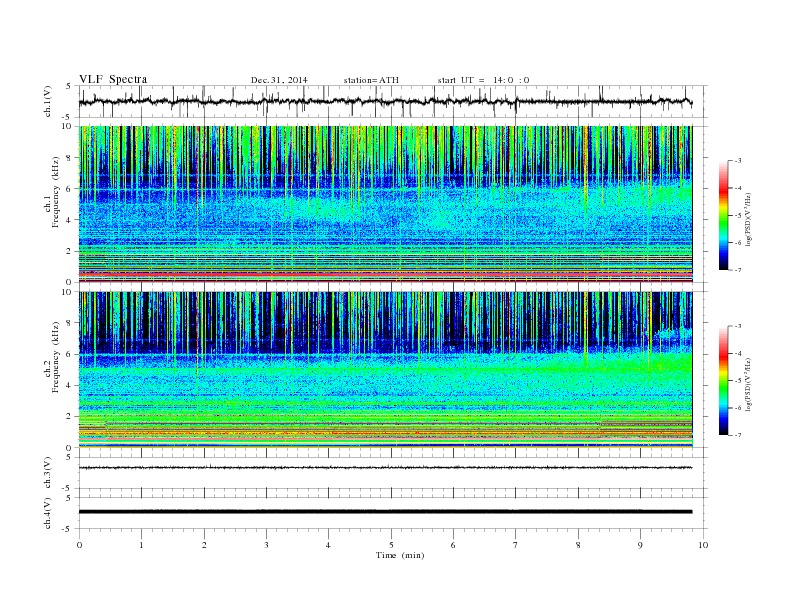Click the "1" tick label on the time axis
This screenshot has width=792, height=612.
141,545
